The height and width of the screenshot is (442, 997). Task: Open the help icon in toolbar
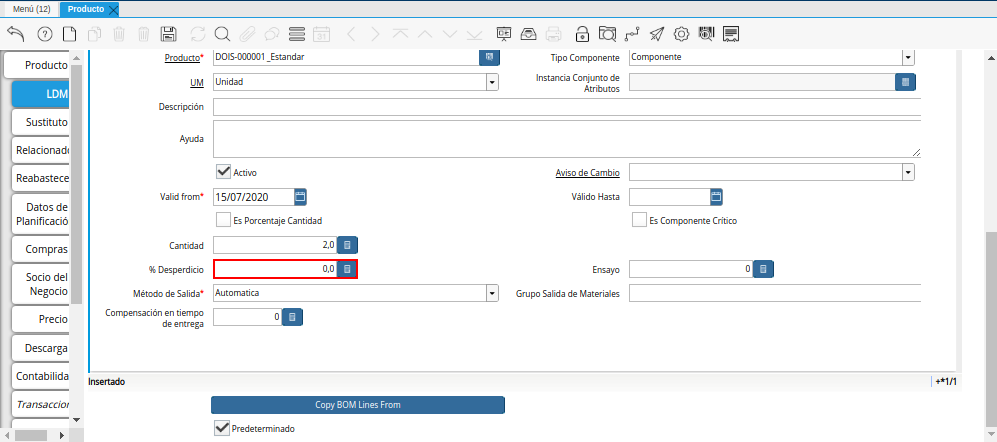tap(44, 33)
